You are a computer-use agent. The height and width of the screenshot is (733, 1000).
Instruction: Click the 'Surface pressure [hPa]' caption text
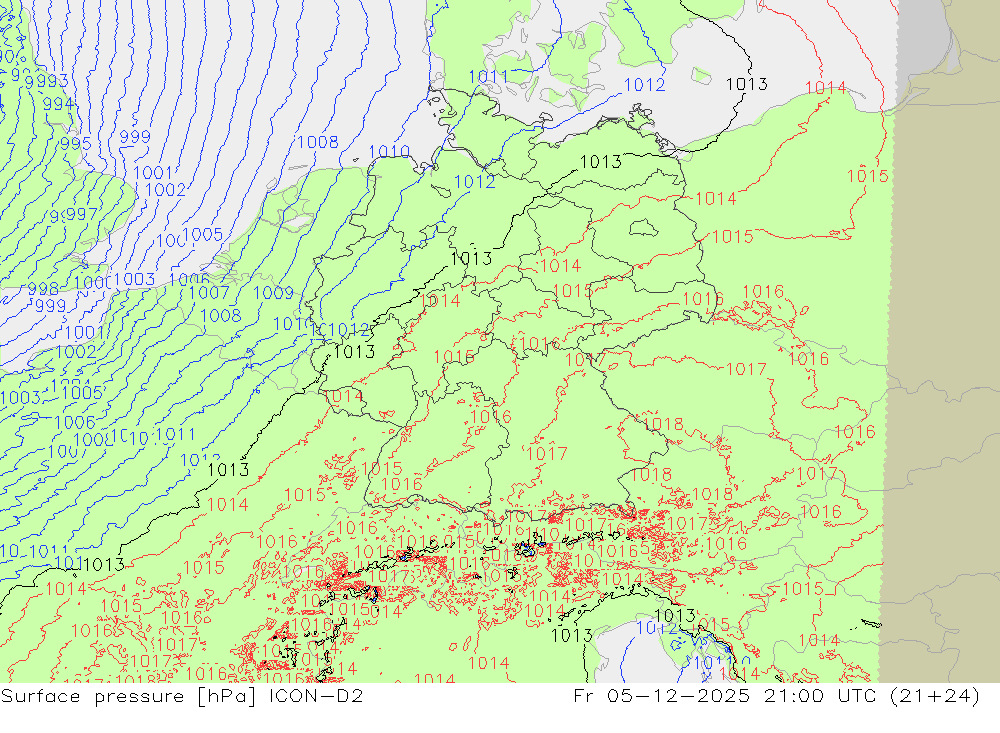[129, 696]
